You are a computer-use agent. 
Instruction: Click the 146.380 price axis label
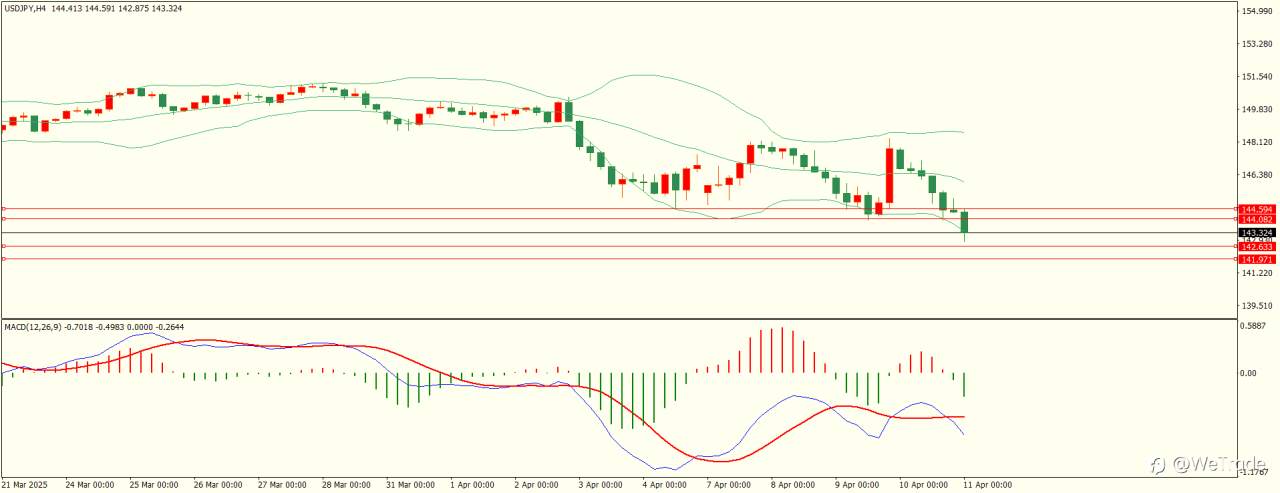point(1256,175)
